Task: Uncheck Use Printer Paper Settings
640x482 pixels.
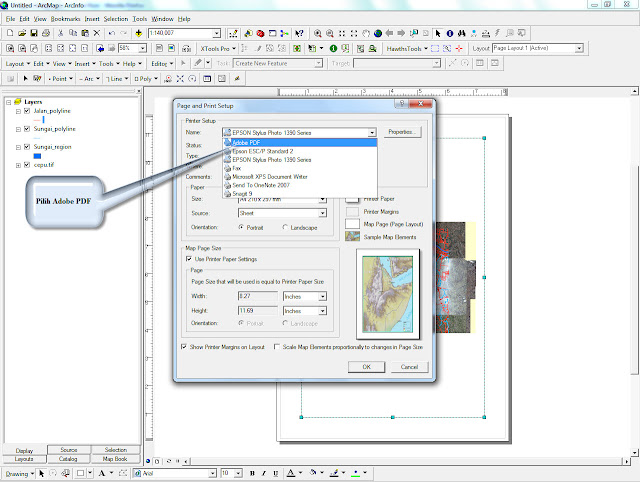Action: 189,259
